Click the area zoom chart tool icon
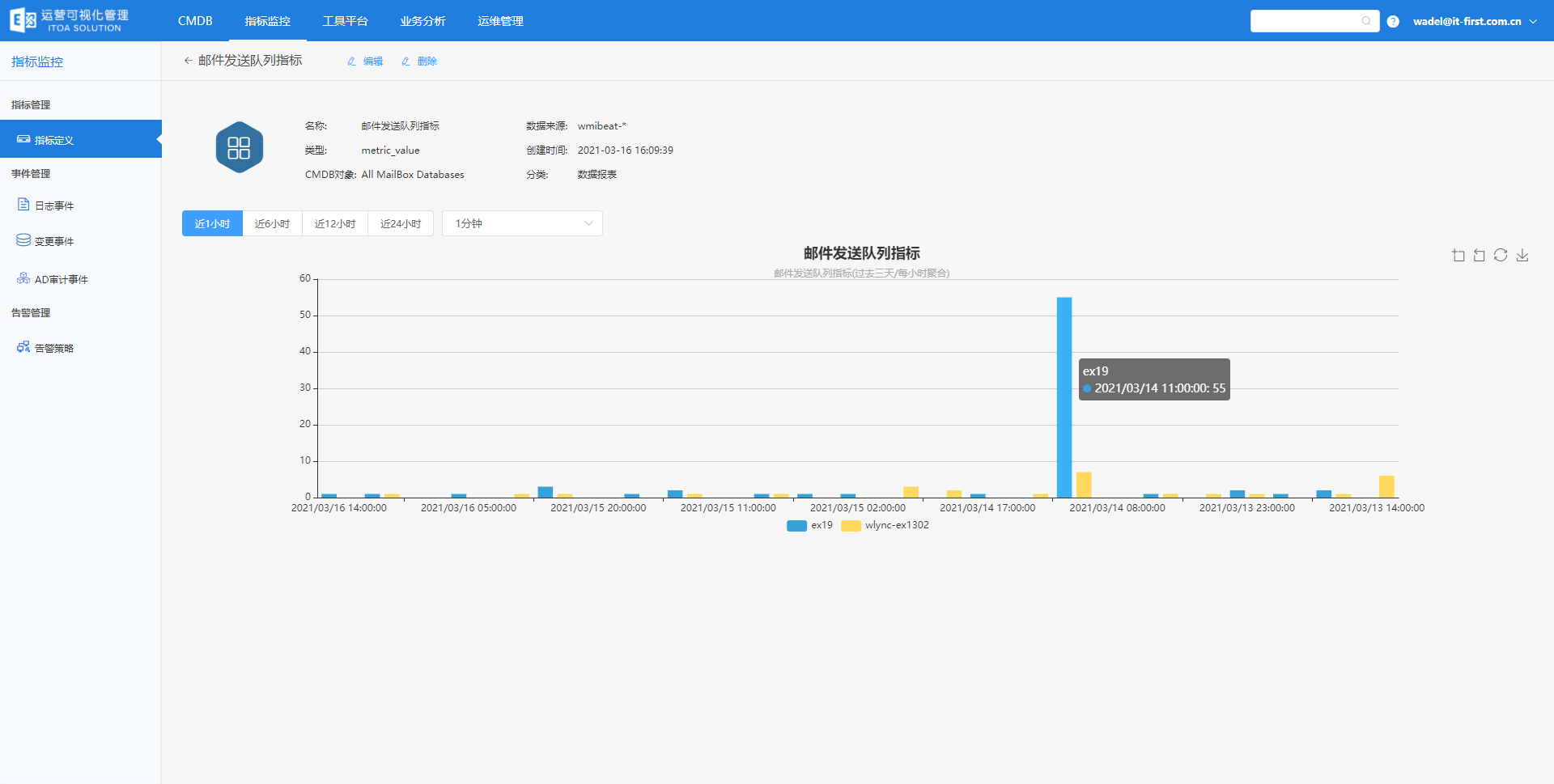 1458,256
